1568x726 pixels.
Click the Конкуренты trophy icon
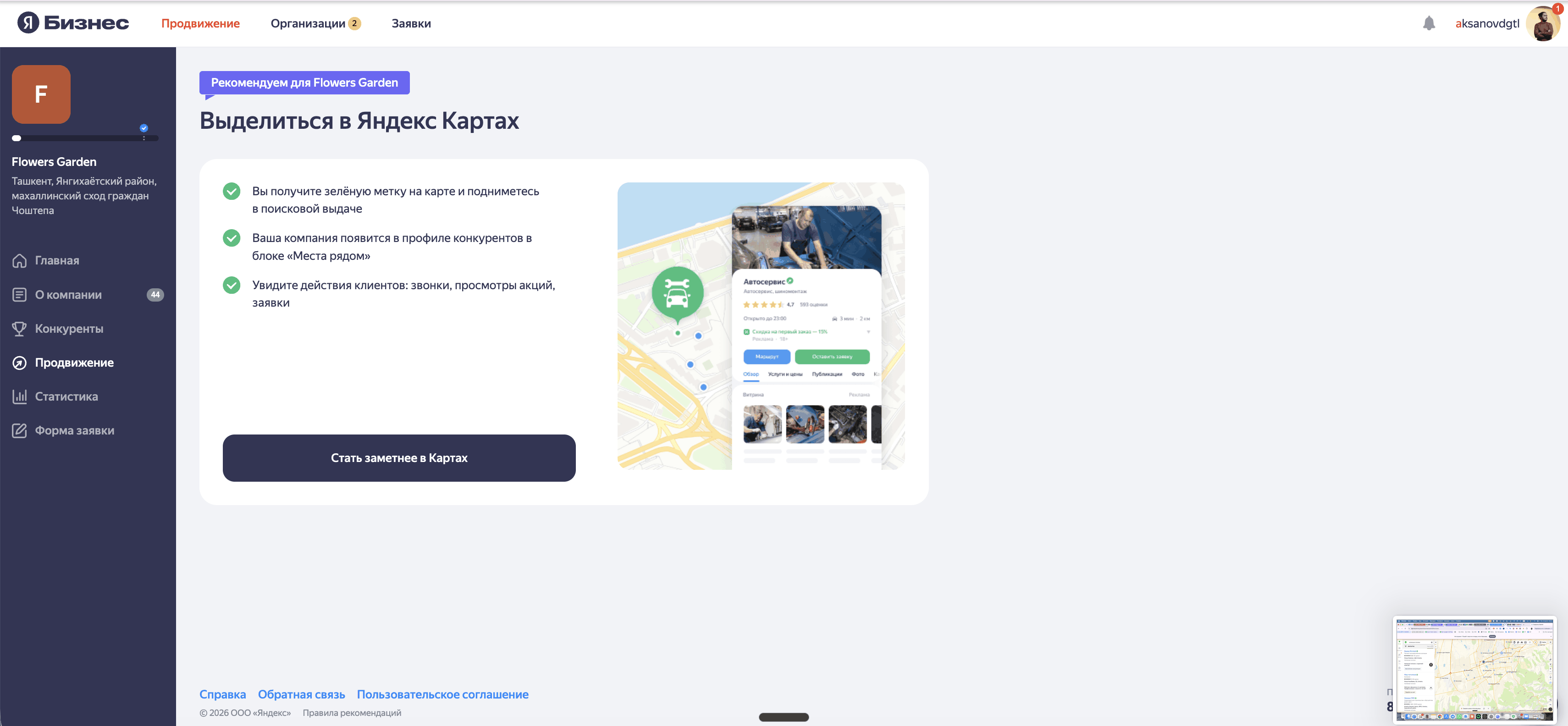[x=19, y=329]
